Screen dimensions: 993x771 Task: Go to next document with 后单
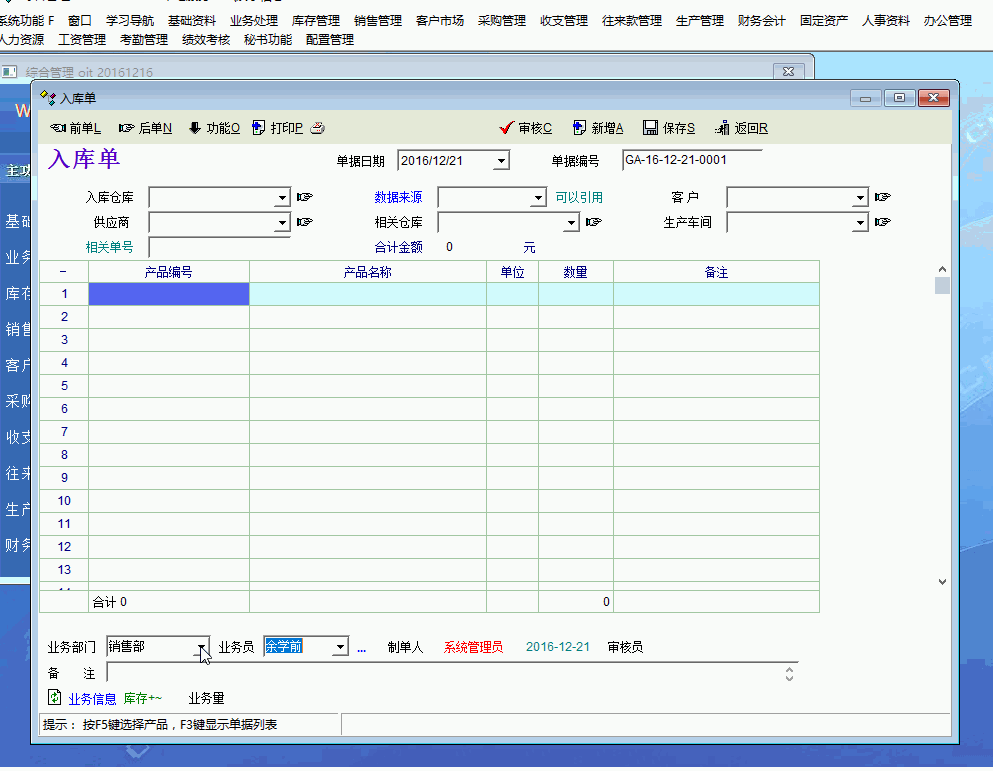click(145, 128)
